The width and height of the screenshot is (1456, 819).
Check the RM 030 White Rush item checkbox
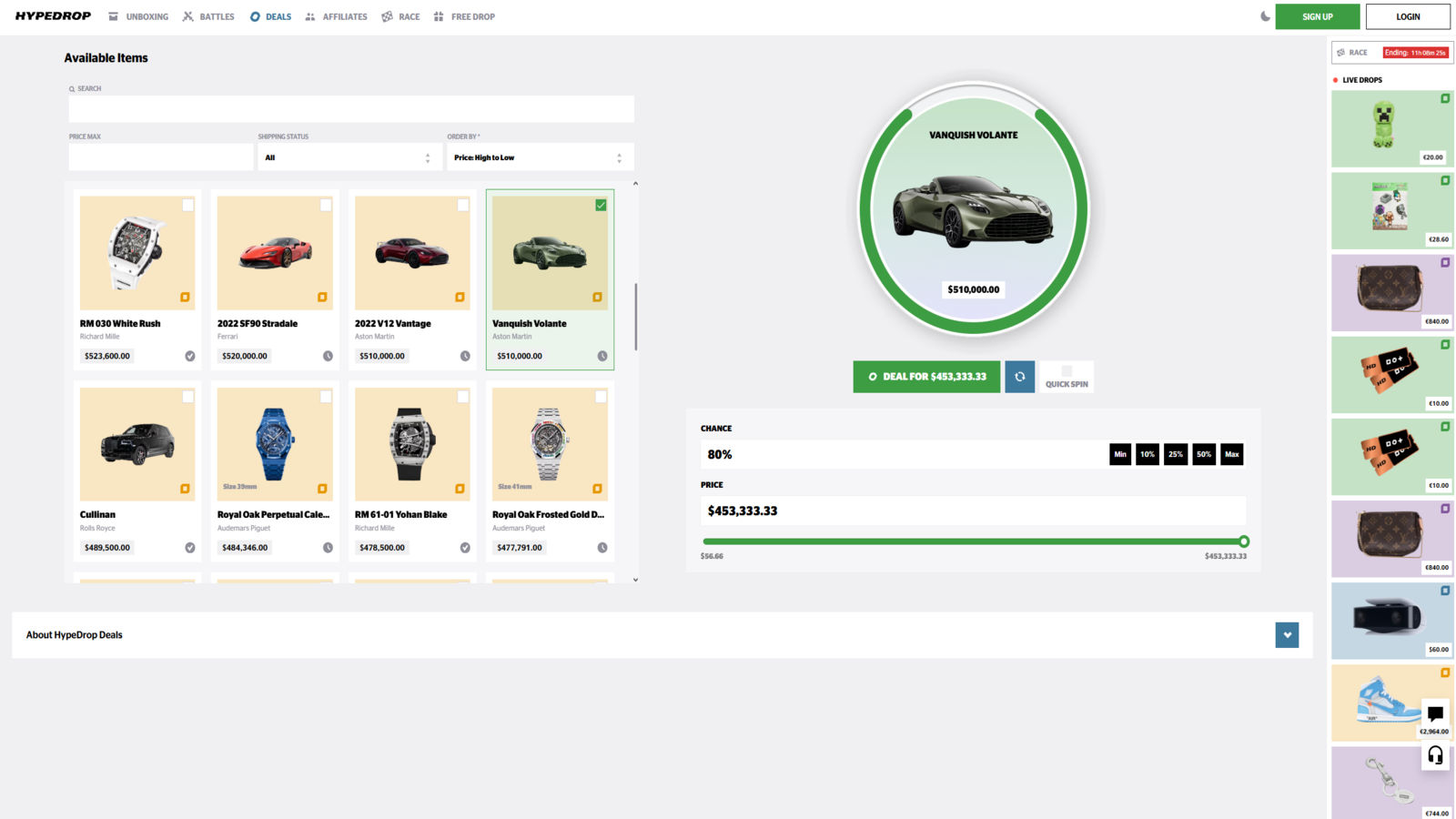(x=187, y=206)
